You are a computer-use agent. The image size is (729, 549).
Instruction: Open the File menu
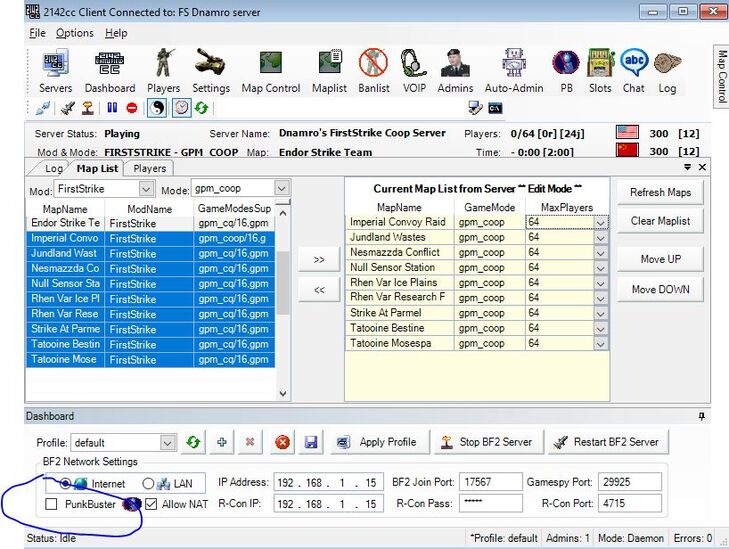click(x=37, y=33)
